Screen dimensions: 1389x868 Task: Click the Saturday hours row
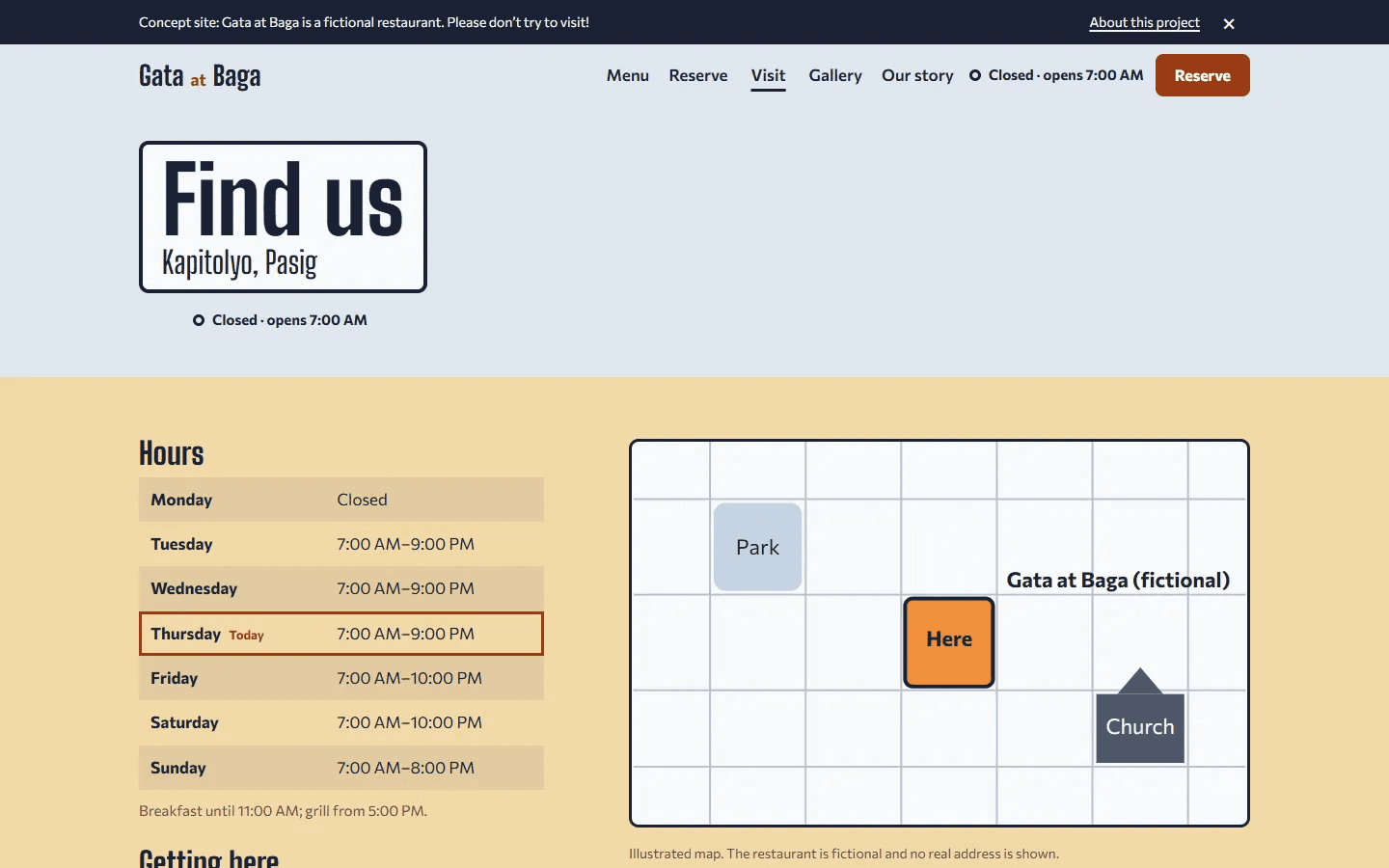(341, 722)
